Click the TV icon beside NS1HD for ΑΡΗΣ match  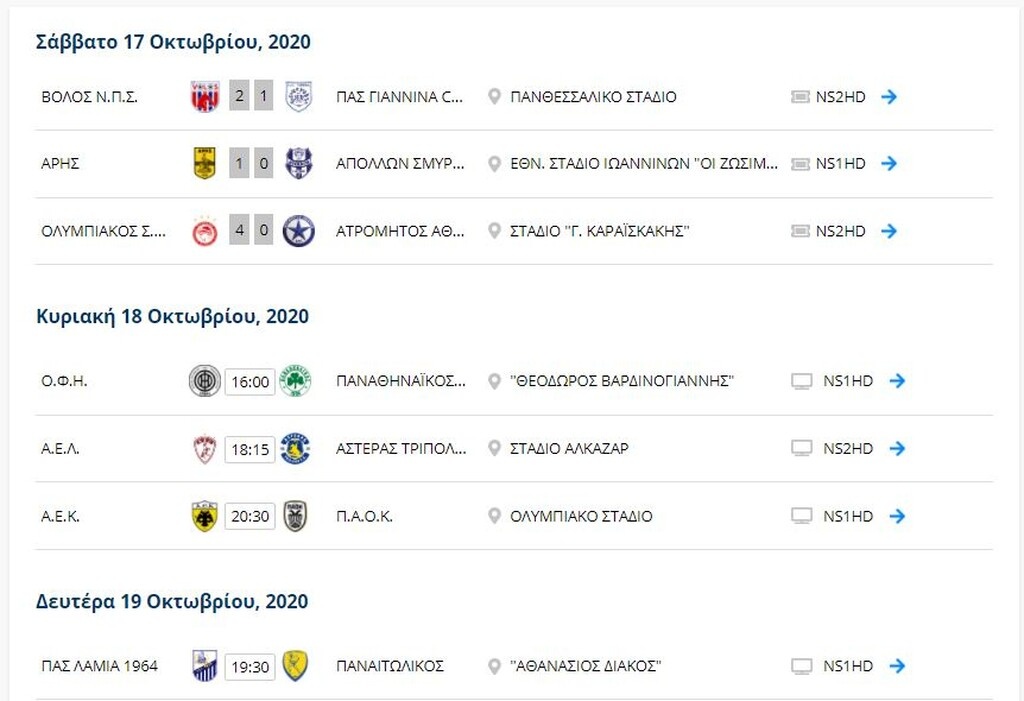[x=799, y=164]
